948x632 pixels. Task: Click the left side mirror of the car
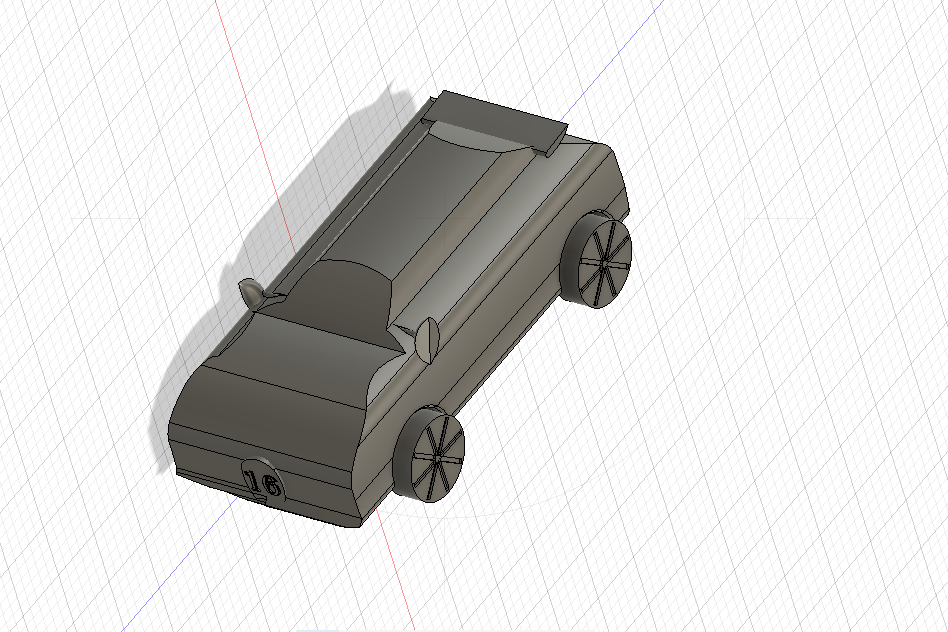pyautogui.click(x=251, y=293)
